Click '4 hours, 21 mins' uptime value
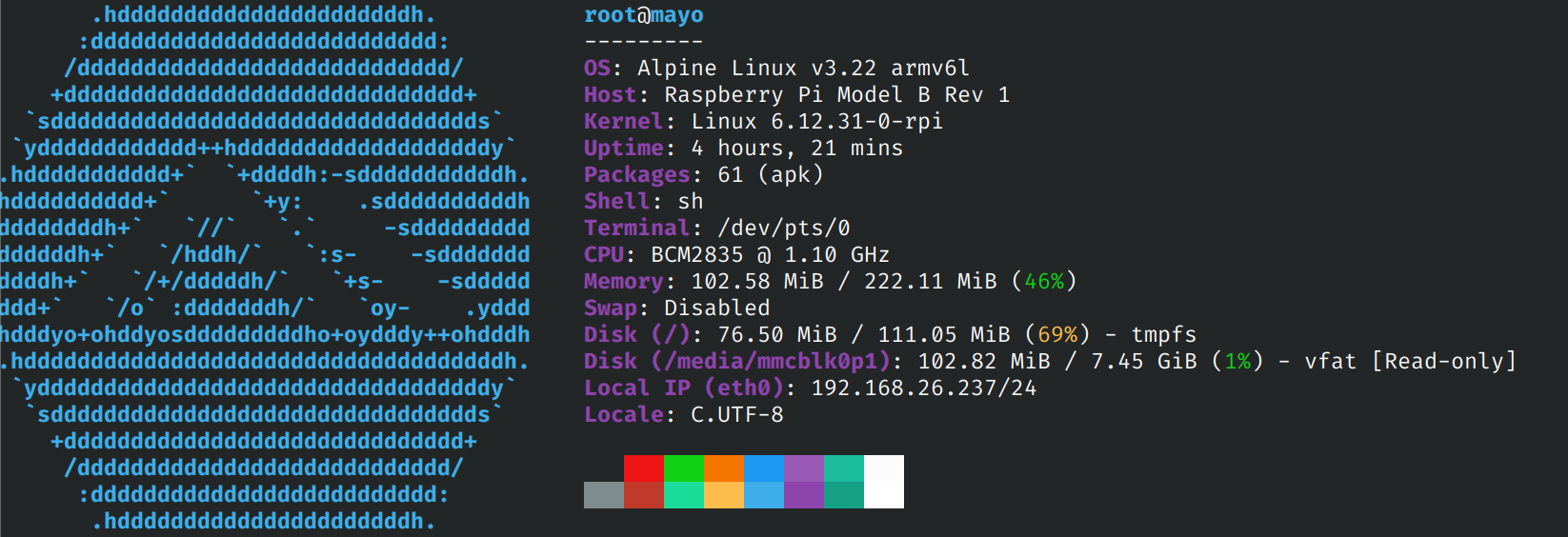Viewport: 1568px width, 537px height. click(797, 149)
